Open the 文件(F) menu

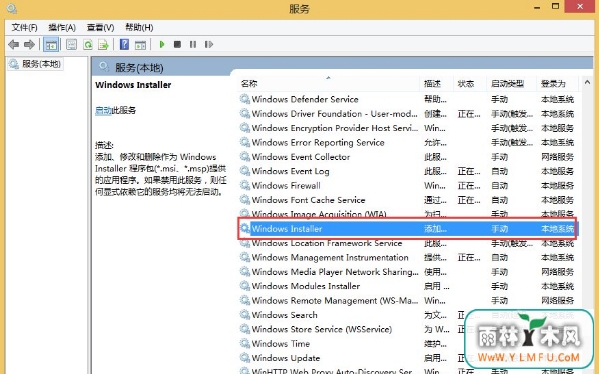pyautogui.click(x=24, y=28)
